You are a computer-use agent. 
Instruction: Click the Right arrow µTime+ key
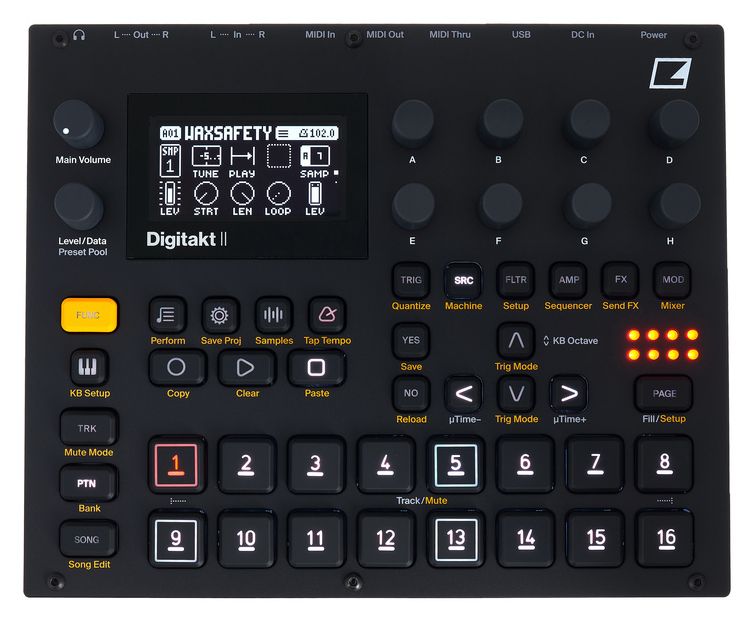point(569,393)
